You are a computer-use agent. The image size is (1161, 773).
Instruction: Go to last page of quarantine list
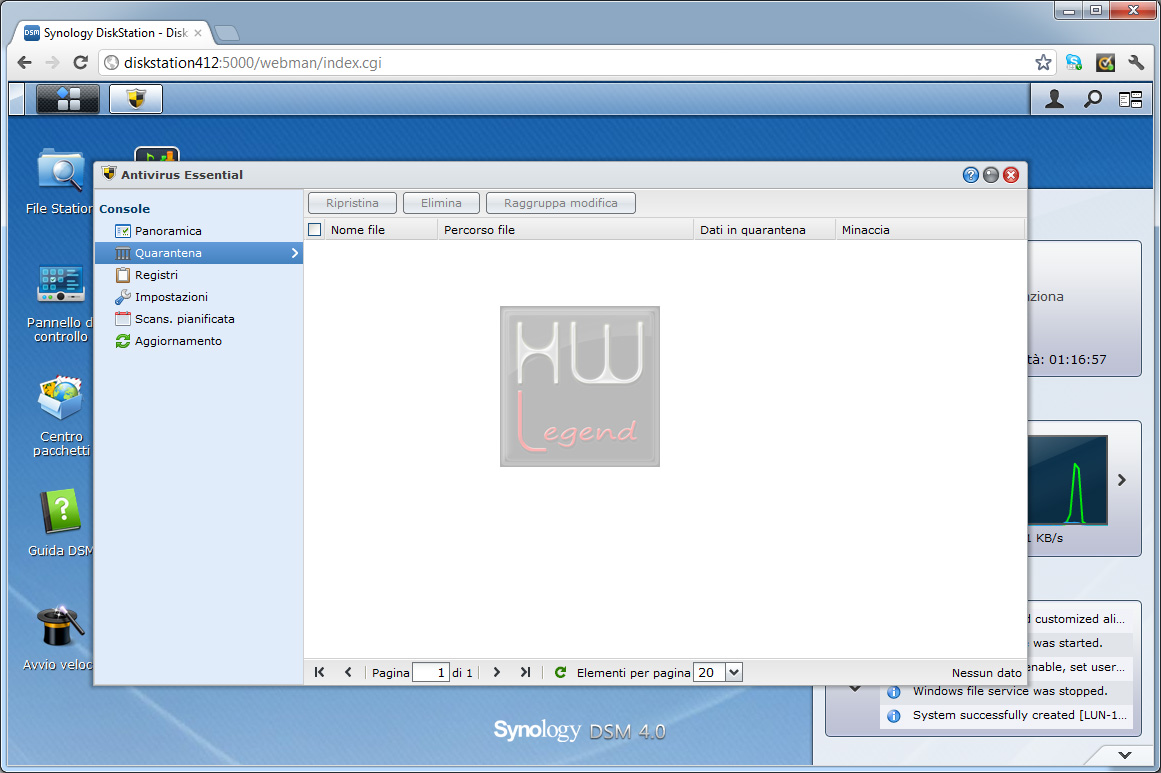point(526,672)
